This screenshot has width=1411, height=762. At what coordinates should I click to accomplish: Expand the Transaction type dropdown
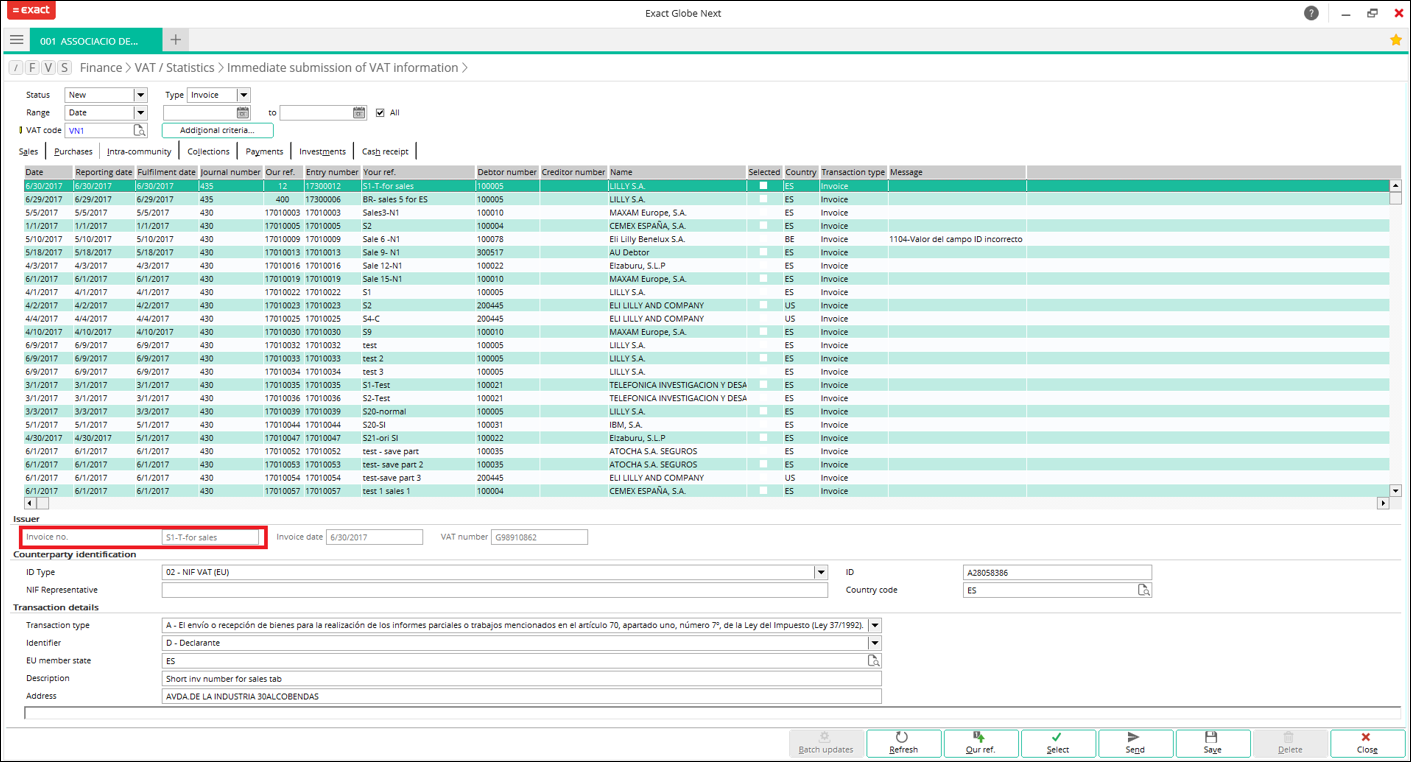click(875, 626)
